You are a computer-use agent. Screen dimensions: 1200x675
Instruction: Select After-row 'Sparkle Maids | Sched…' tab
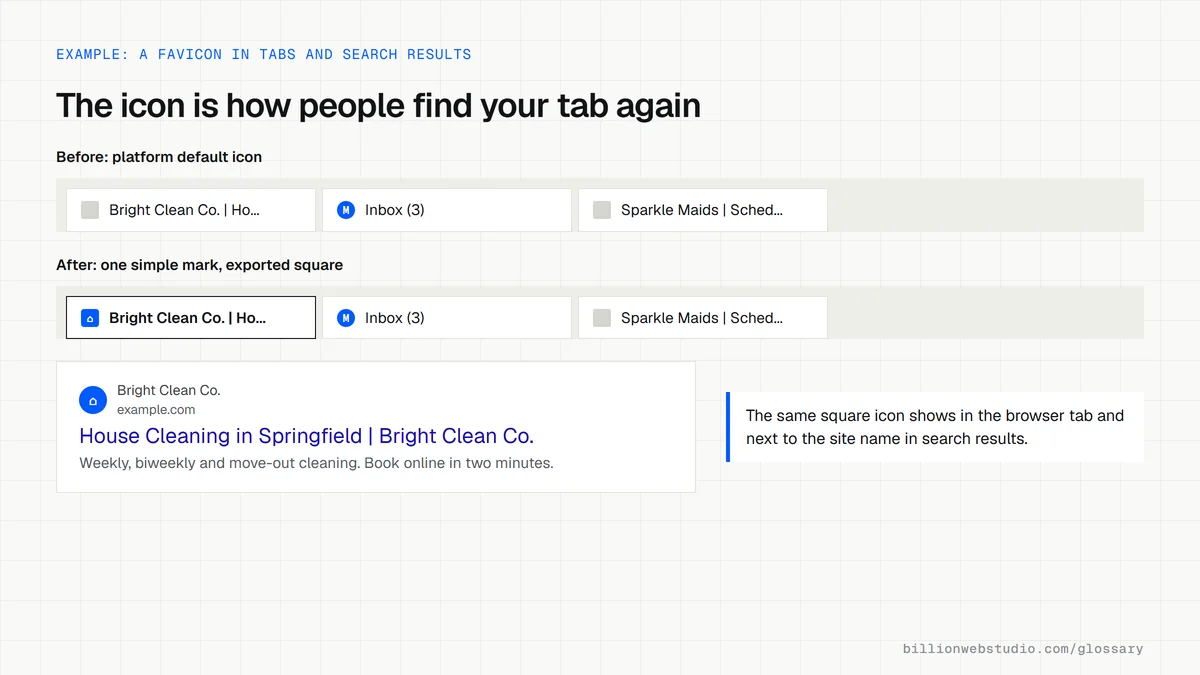[x=703, y=318]
